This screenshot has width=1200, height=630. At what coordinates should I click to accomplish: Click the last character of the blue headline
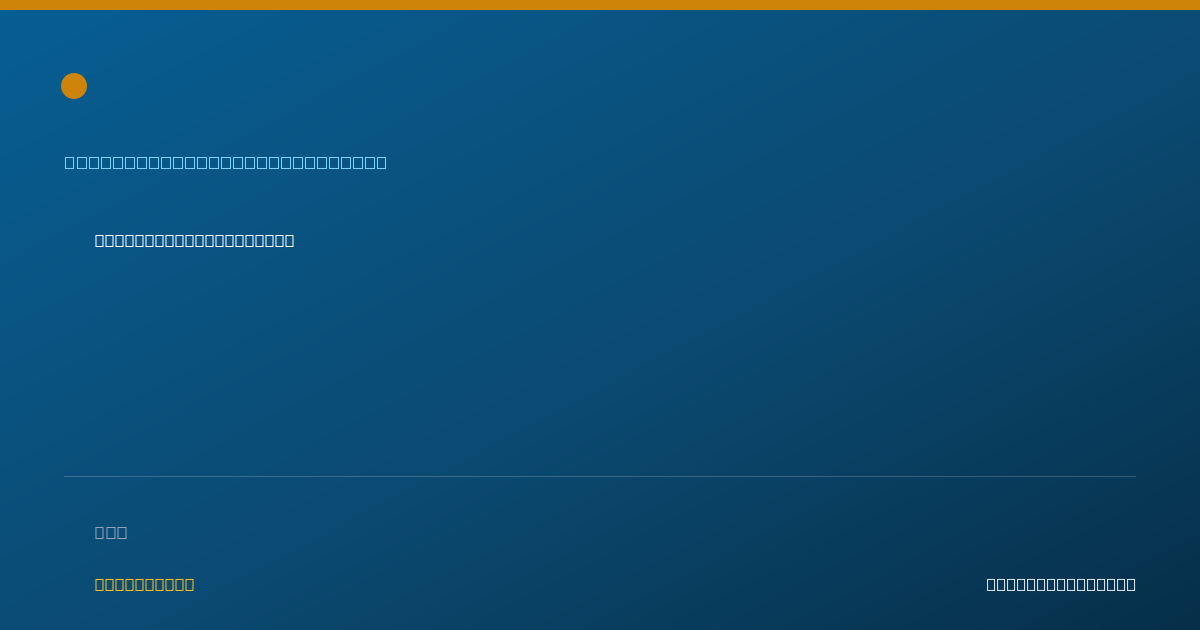pyautogui.click(x=382, y=163)
